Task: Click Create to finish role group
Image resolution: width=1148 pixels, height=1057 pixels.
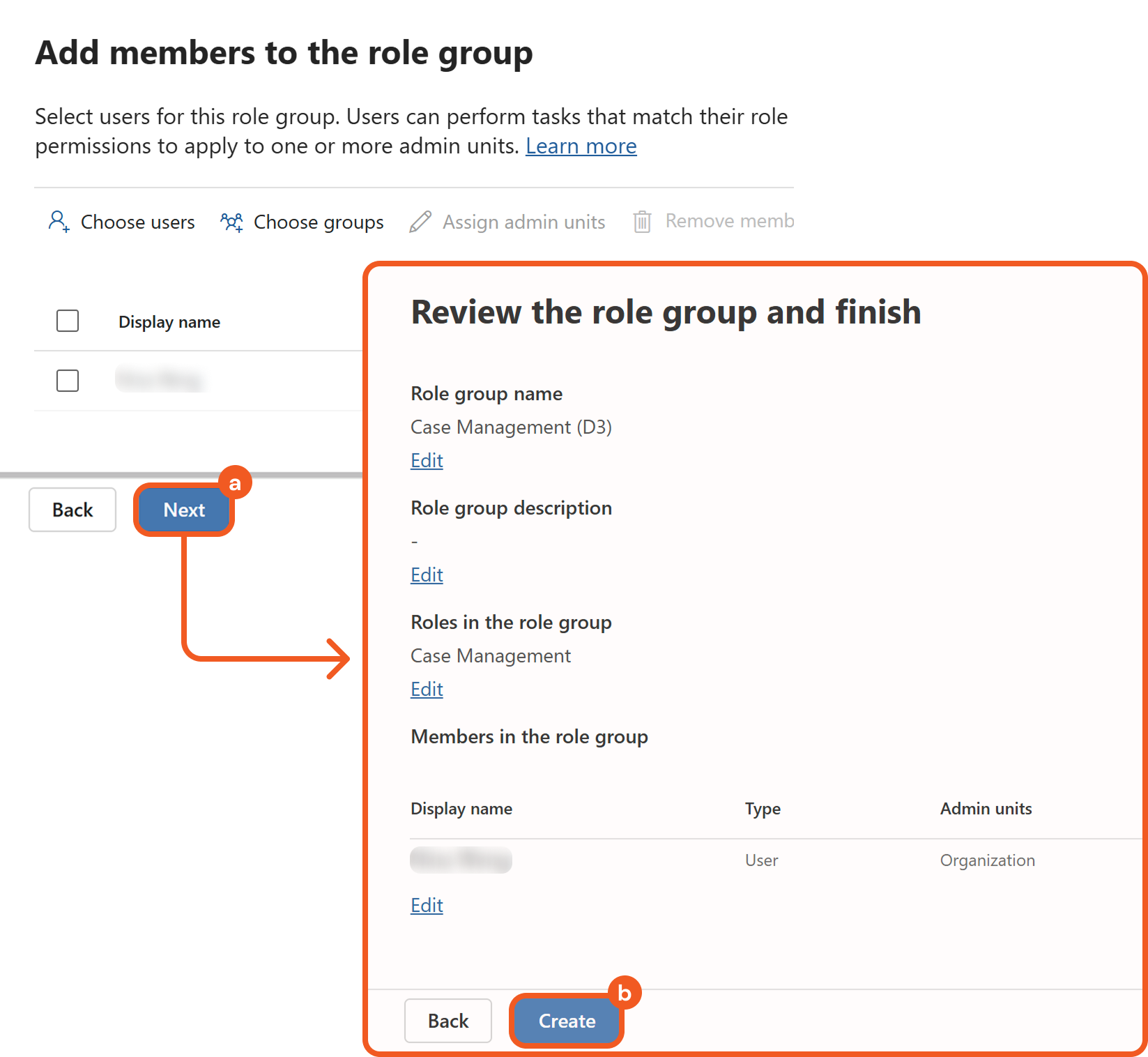Action: [567, 1021]
